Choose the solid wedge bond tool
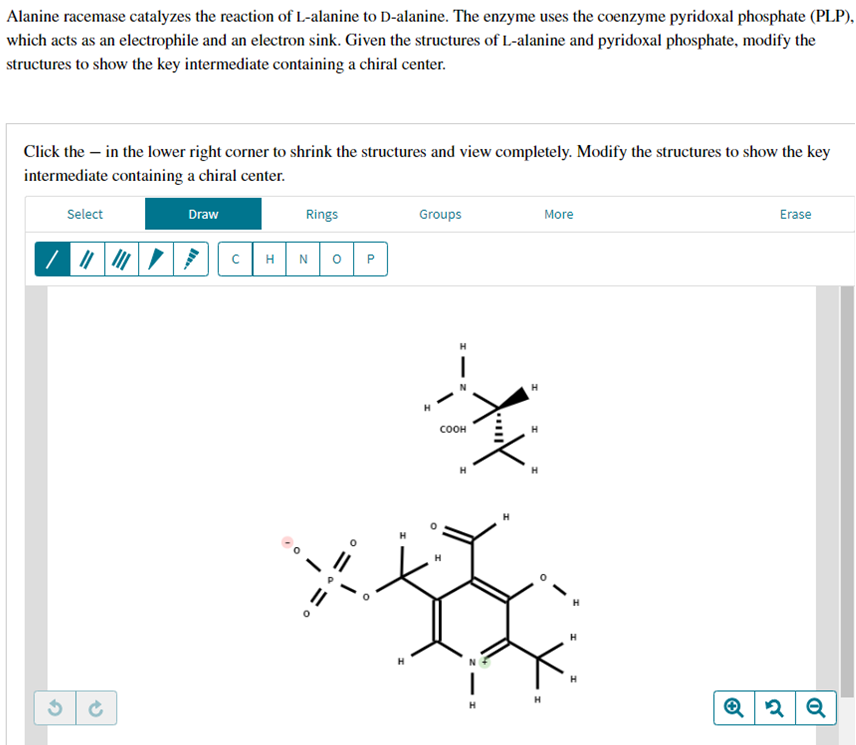This screenshot has height=745, width=856. pyautogui.click(x=154, y=259)
